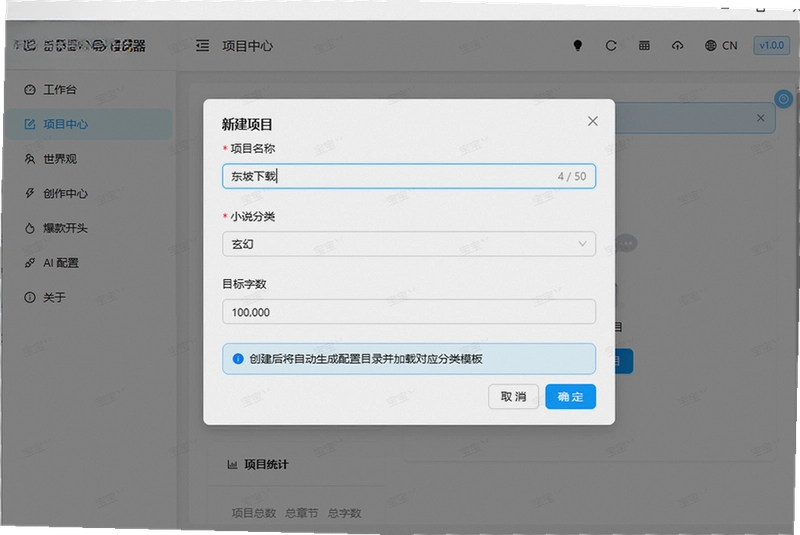800x535 pixels.
Task: Click the info icon in the notice
Action: [238, 359]
